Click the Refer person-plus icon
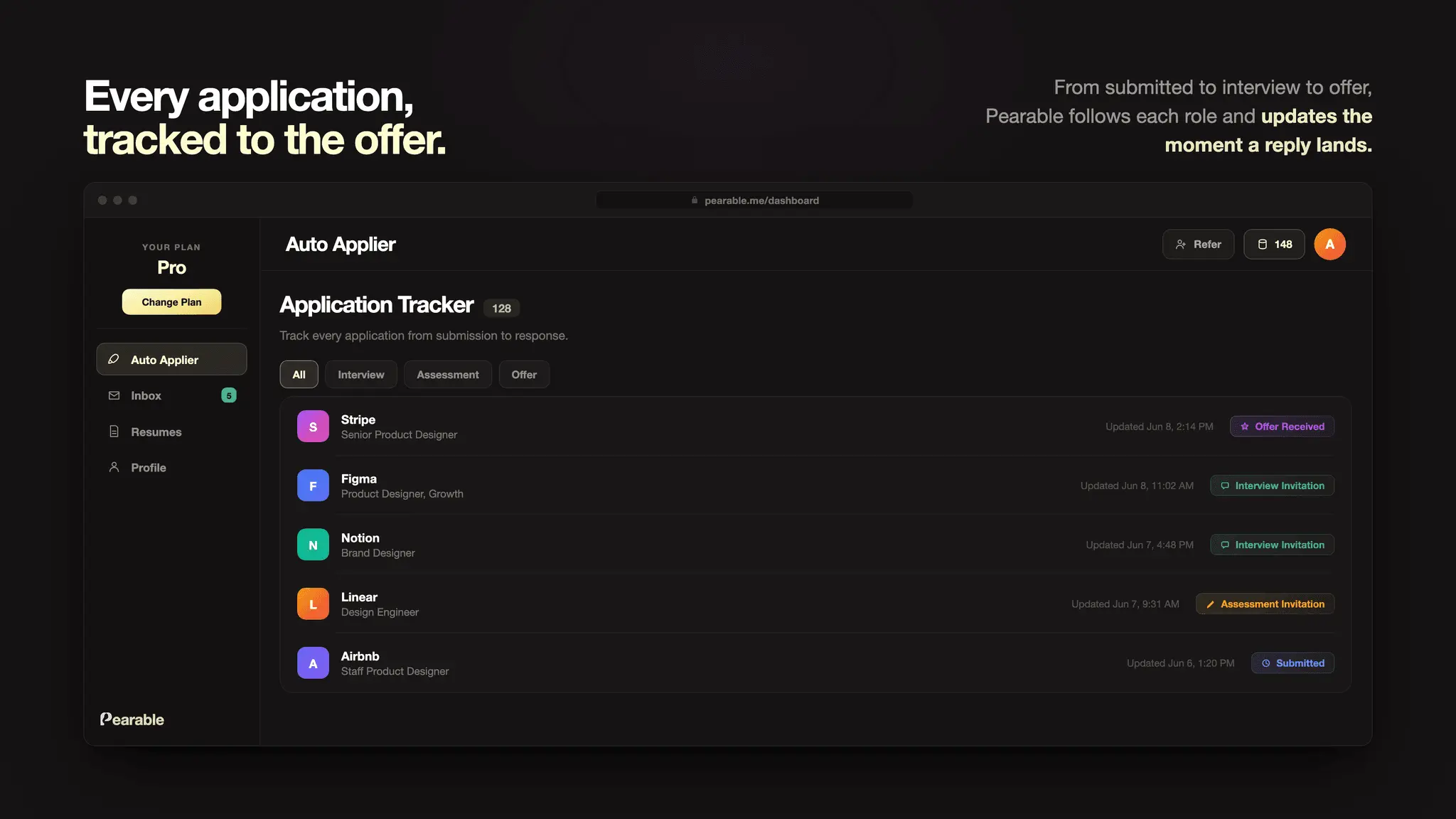The image size is (1456, 819). pos(1181,244)
